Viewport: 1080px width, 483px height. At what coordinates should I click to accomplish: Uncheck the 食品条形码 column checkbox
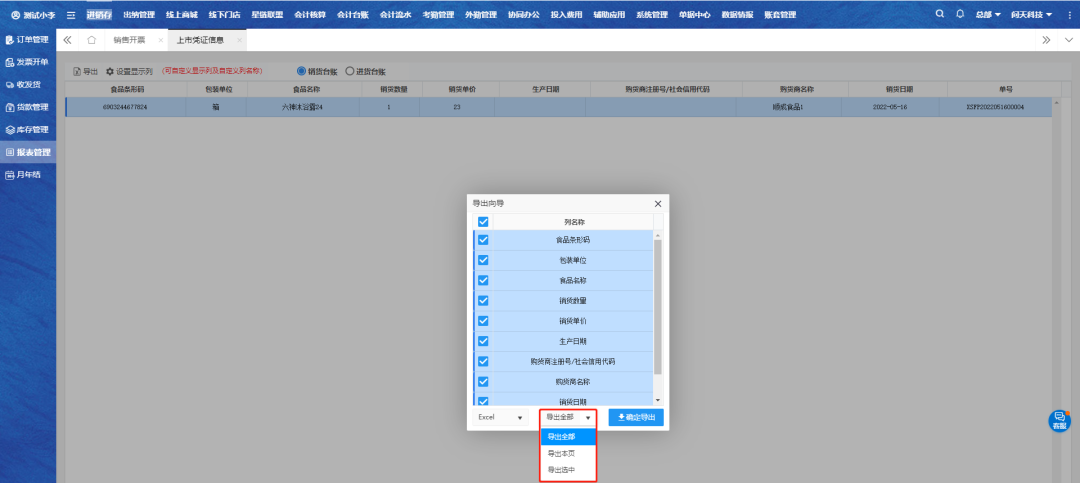pyautogui.click(x=483, y=241)
